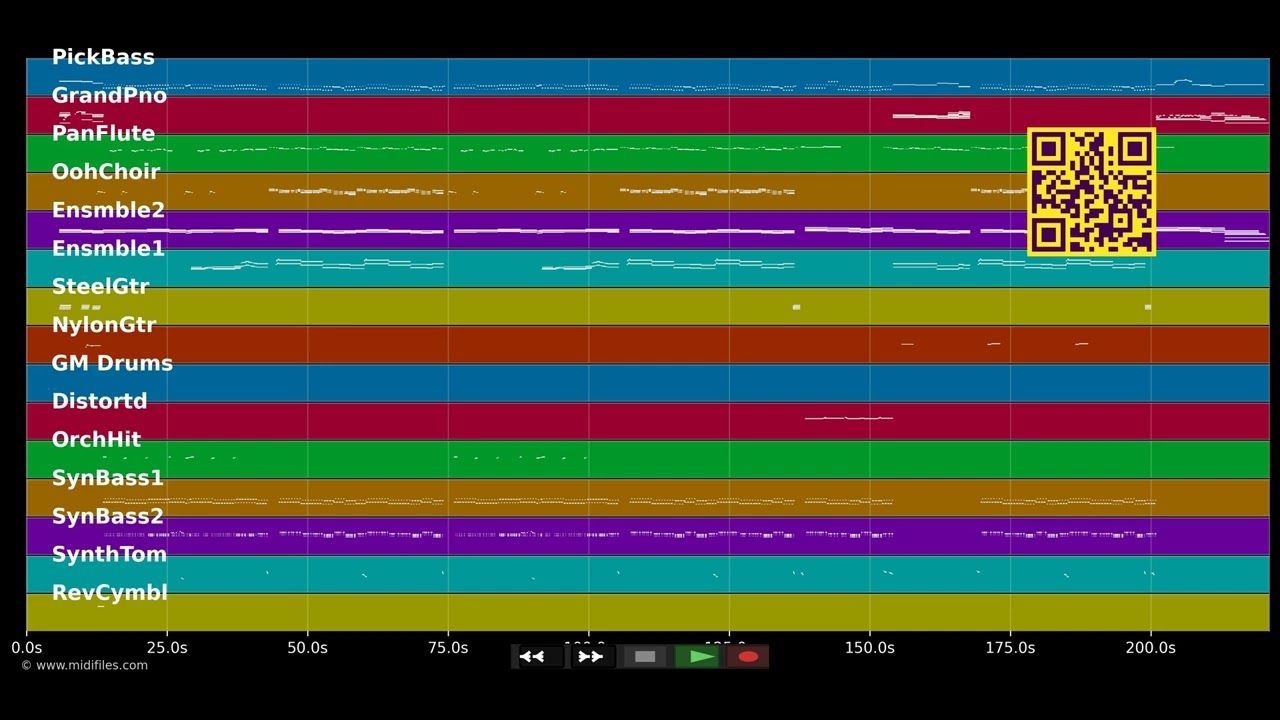Image resolution: width=1280 pixels, height=720 pixels.
Task: Click the 175.0s timeline marker
Action: [x=1010, y=648]
